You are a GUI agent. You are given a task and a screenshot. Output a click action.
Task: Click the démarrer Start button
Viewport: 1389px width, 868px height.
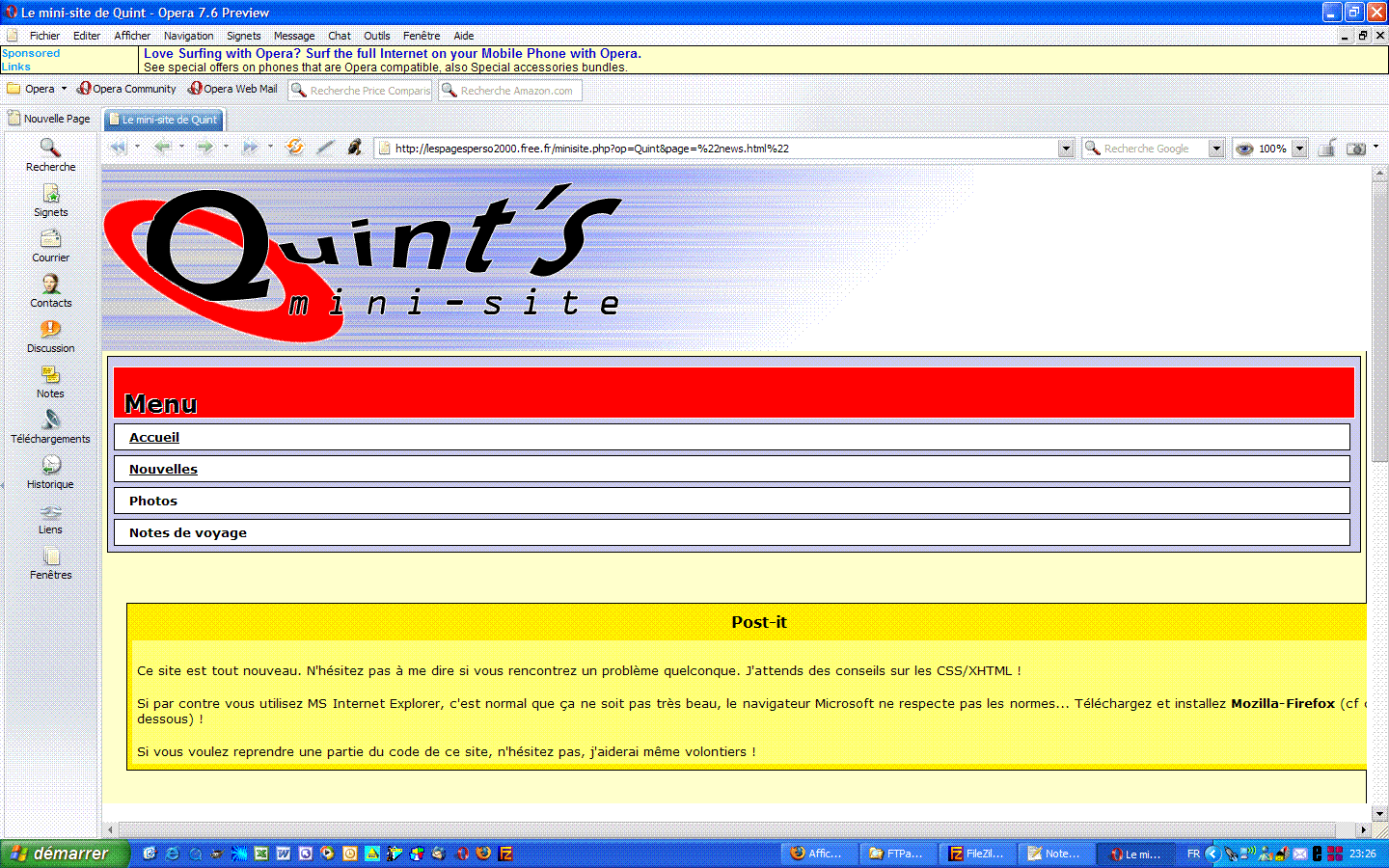[64, 854]
